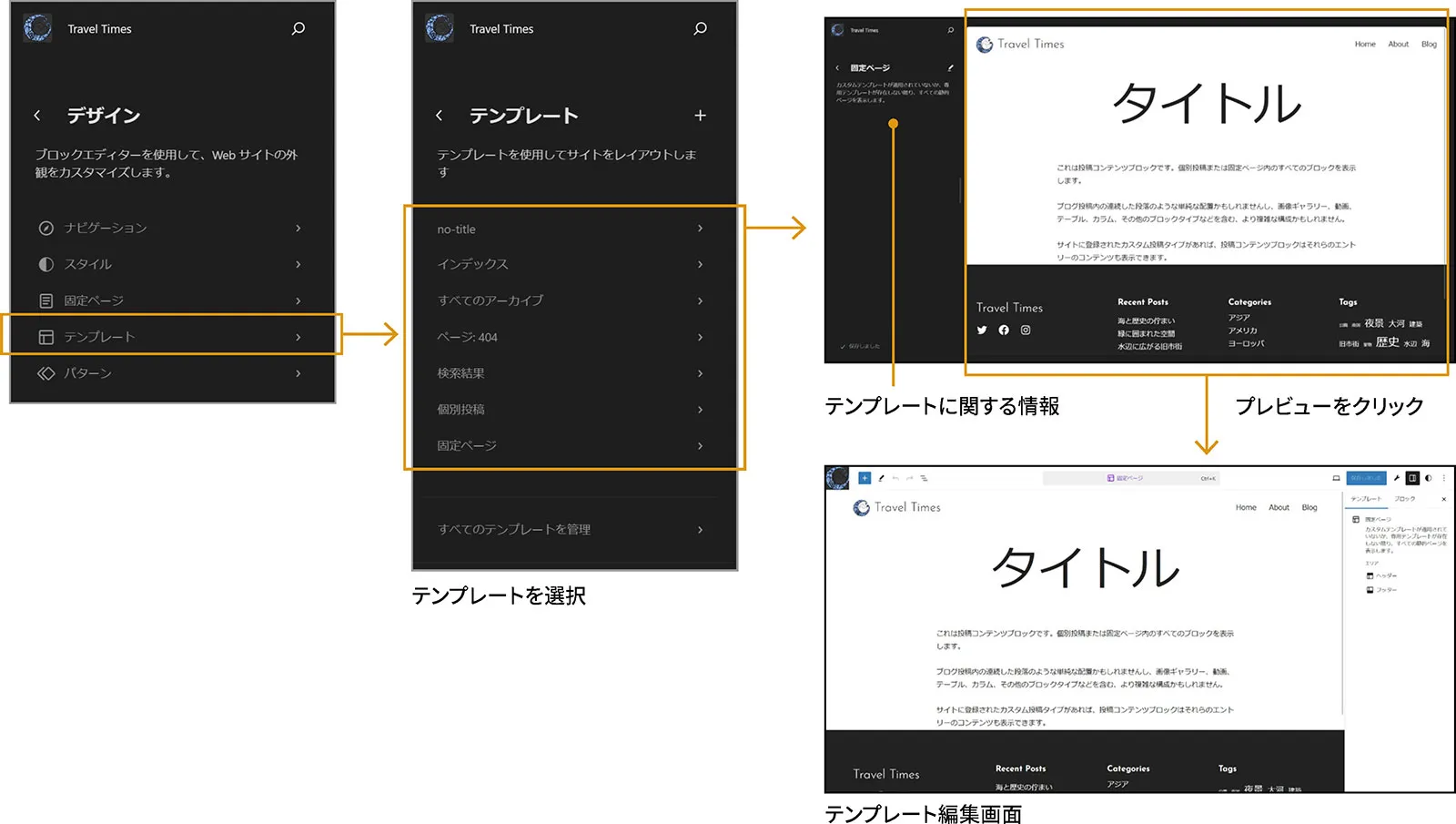
Task: Expand the 個別投稿 template chevron
Action: click(700, 409)
